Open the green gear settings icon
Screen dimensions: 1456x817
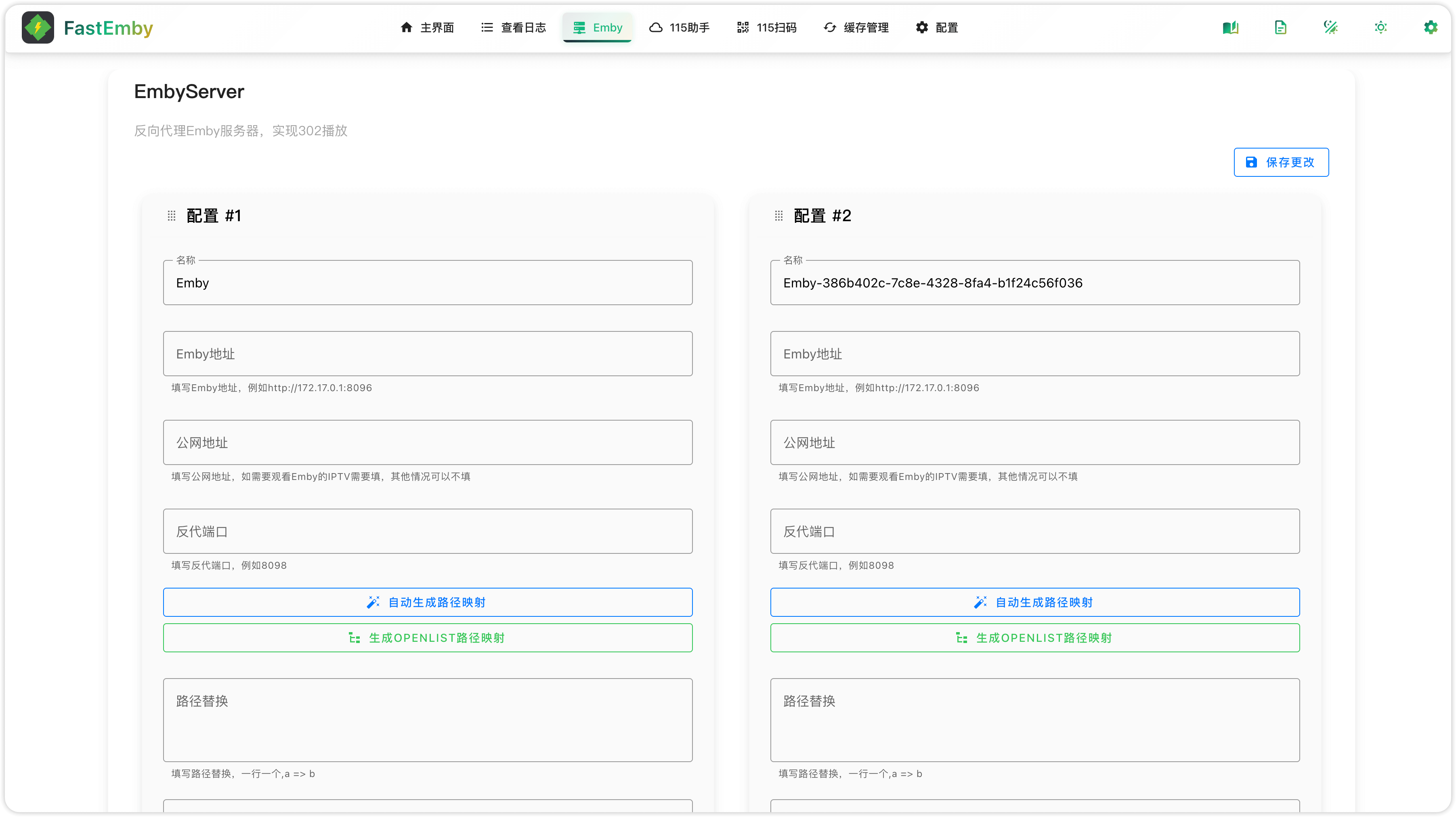pos(1430,28)
